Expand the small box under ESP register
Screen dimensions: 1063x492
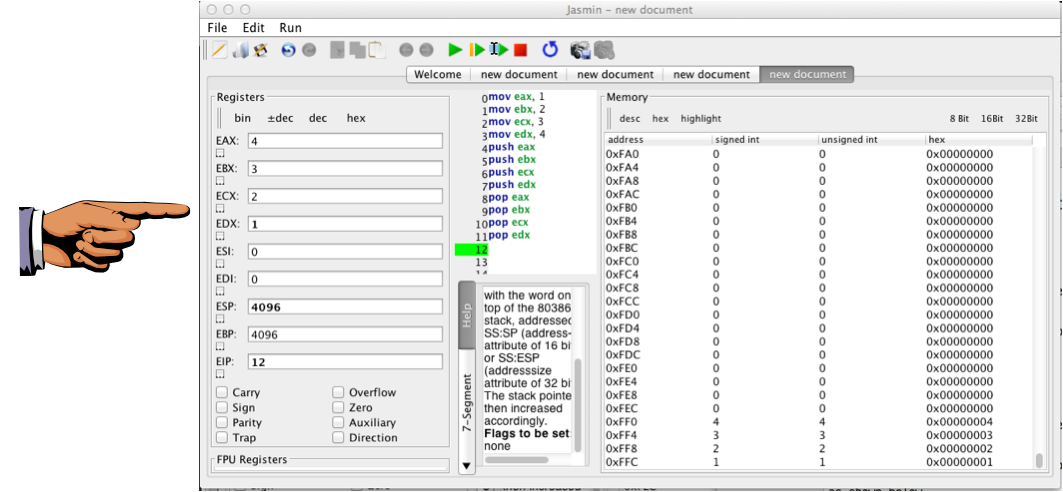(220, 320)
